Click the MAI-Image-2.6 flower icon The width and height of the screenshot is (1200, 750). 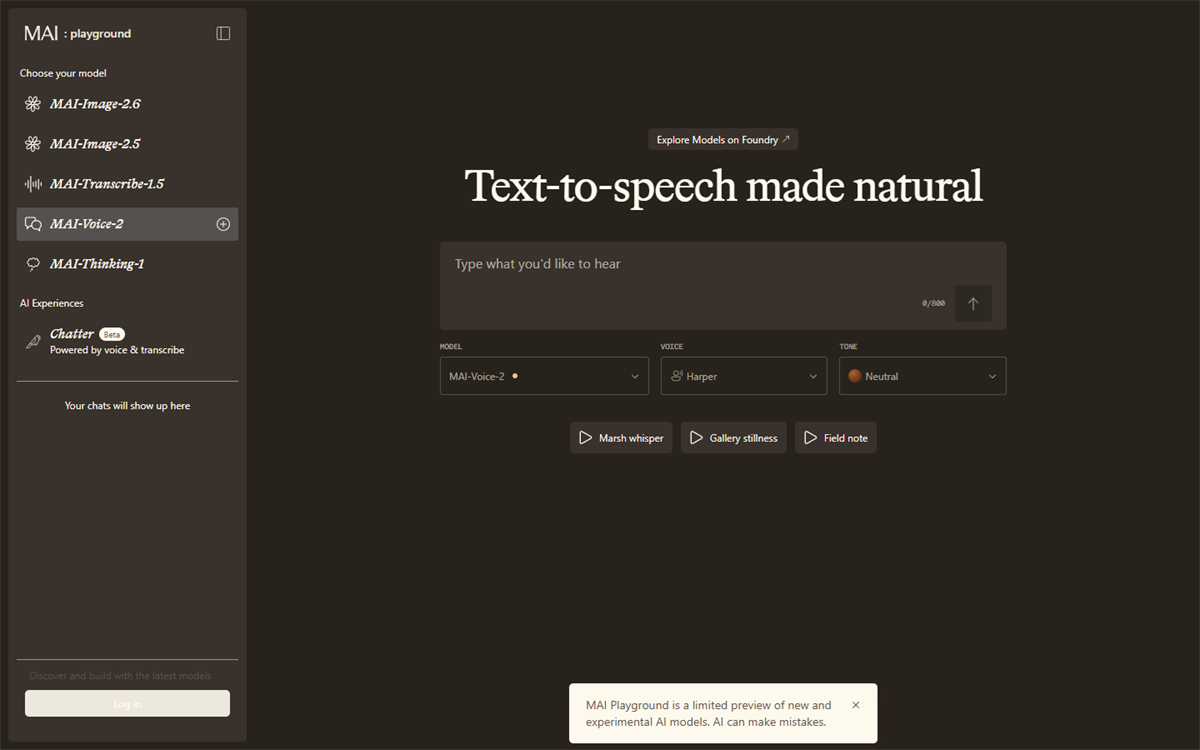(33, 104)
